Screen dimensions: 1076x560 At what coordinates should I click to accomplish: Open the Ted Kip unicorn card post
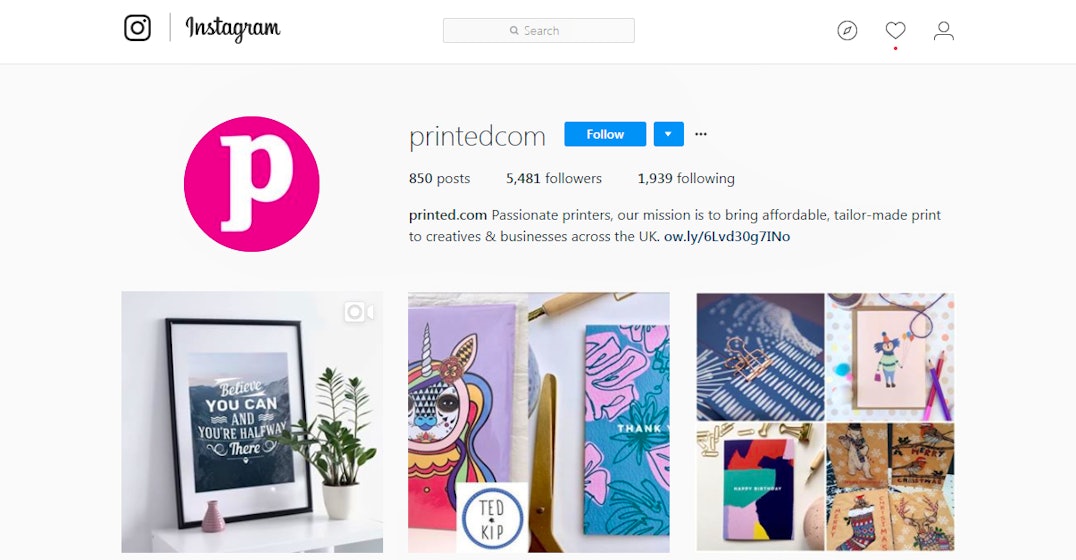tap(539, 422)
